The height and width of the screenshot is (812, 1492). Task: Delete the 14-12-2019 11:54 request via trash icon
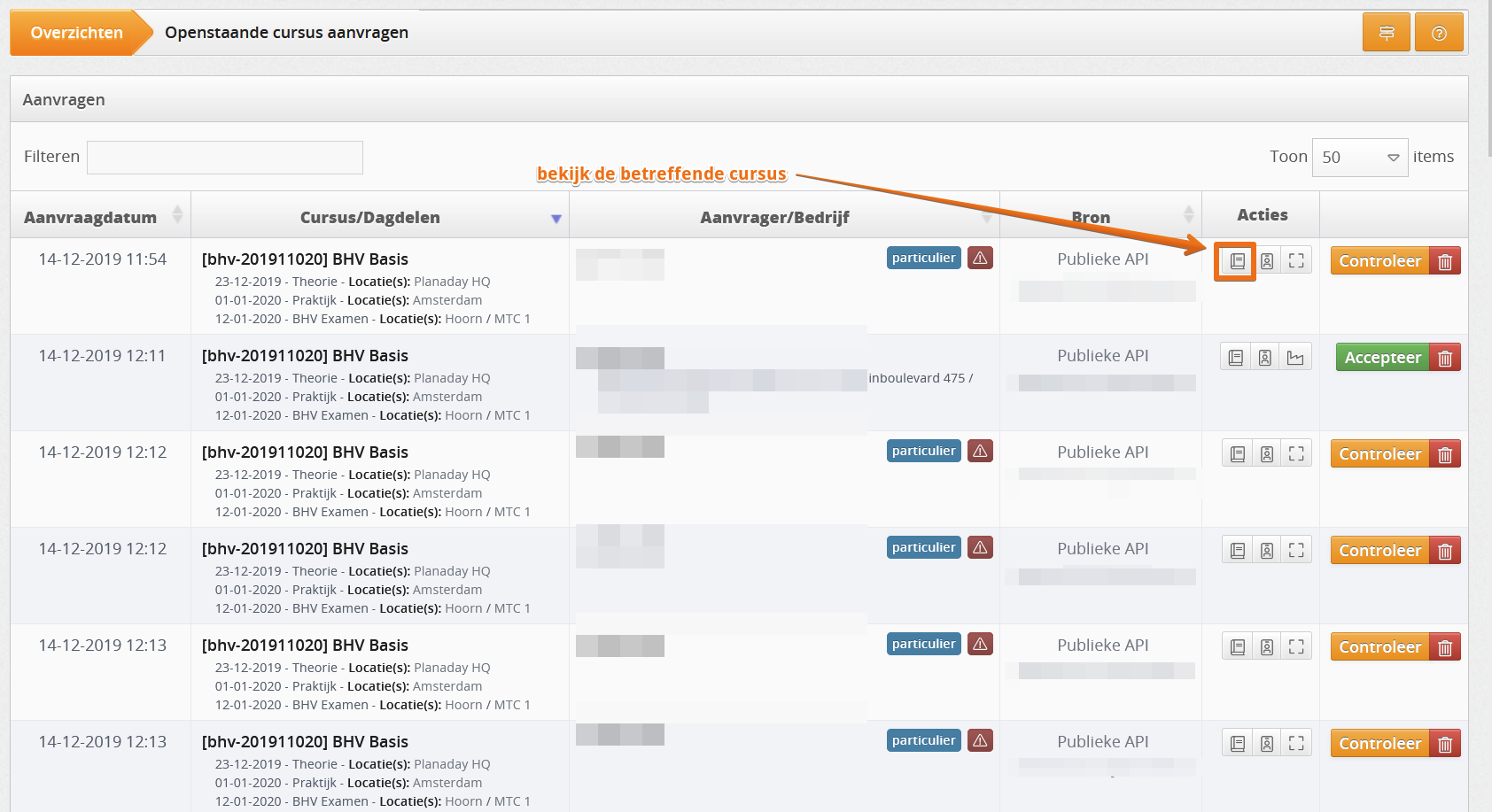tap(1445, 261)
